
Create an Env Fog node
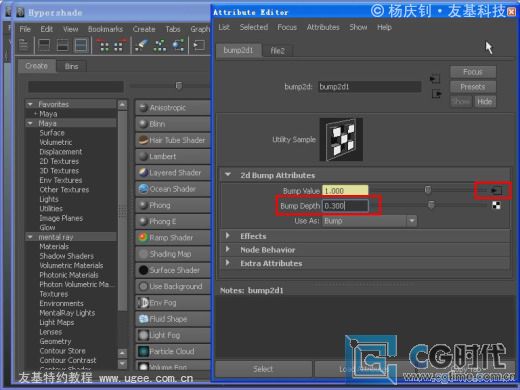173,303
